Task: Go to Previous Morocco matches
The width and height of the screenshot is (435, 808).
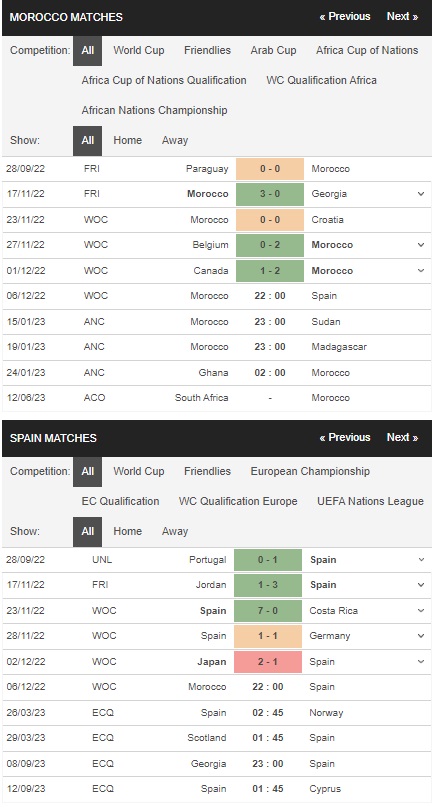Action: pyautogui.click(x=344, y=16)
